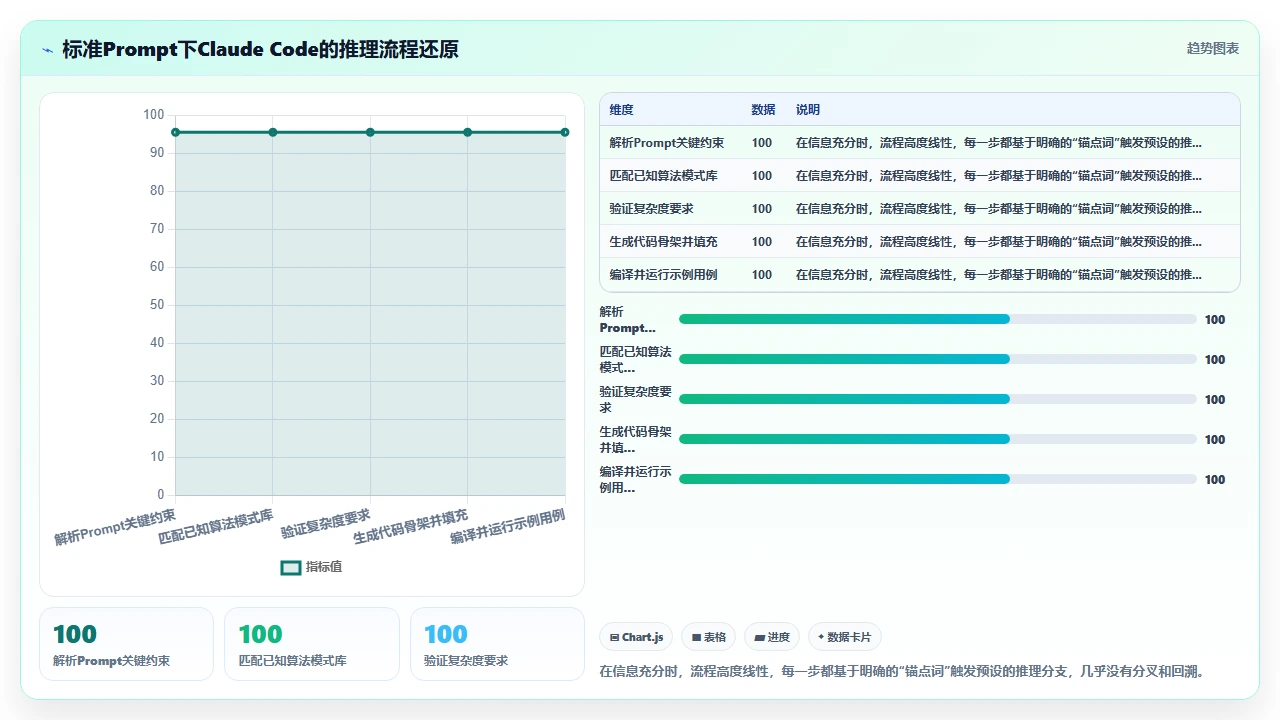Click the x-axis label 匹配已知算法模式库

click(216, 526)
